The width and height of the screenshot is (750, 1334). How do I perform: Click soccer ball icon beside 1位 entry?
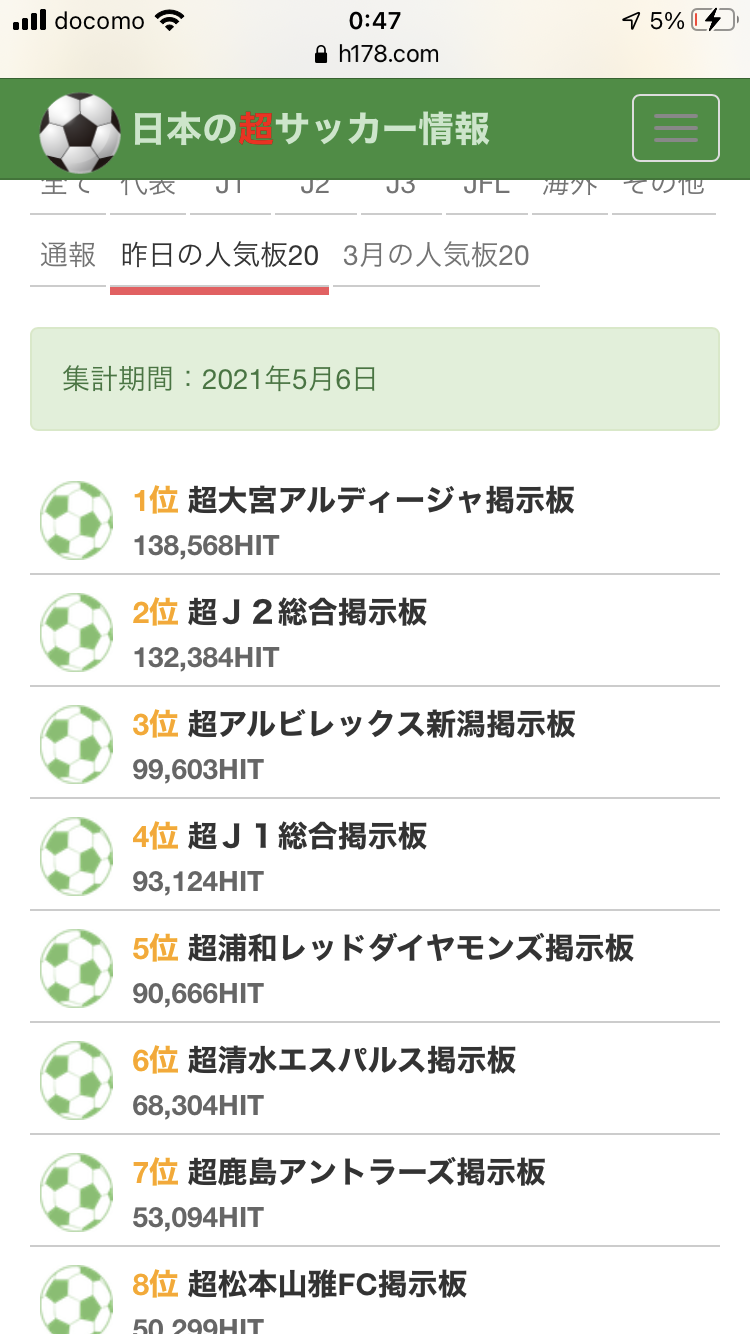click(x=76, y=521)
